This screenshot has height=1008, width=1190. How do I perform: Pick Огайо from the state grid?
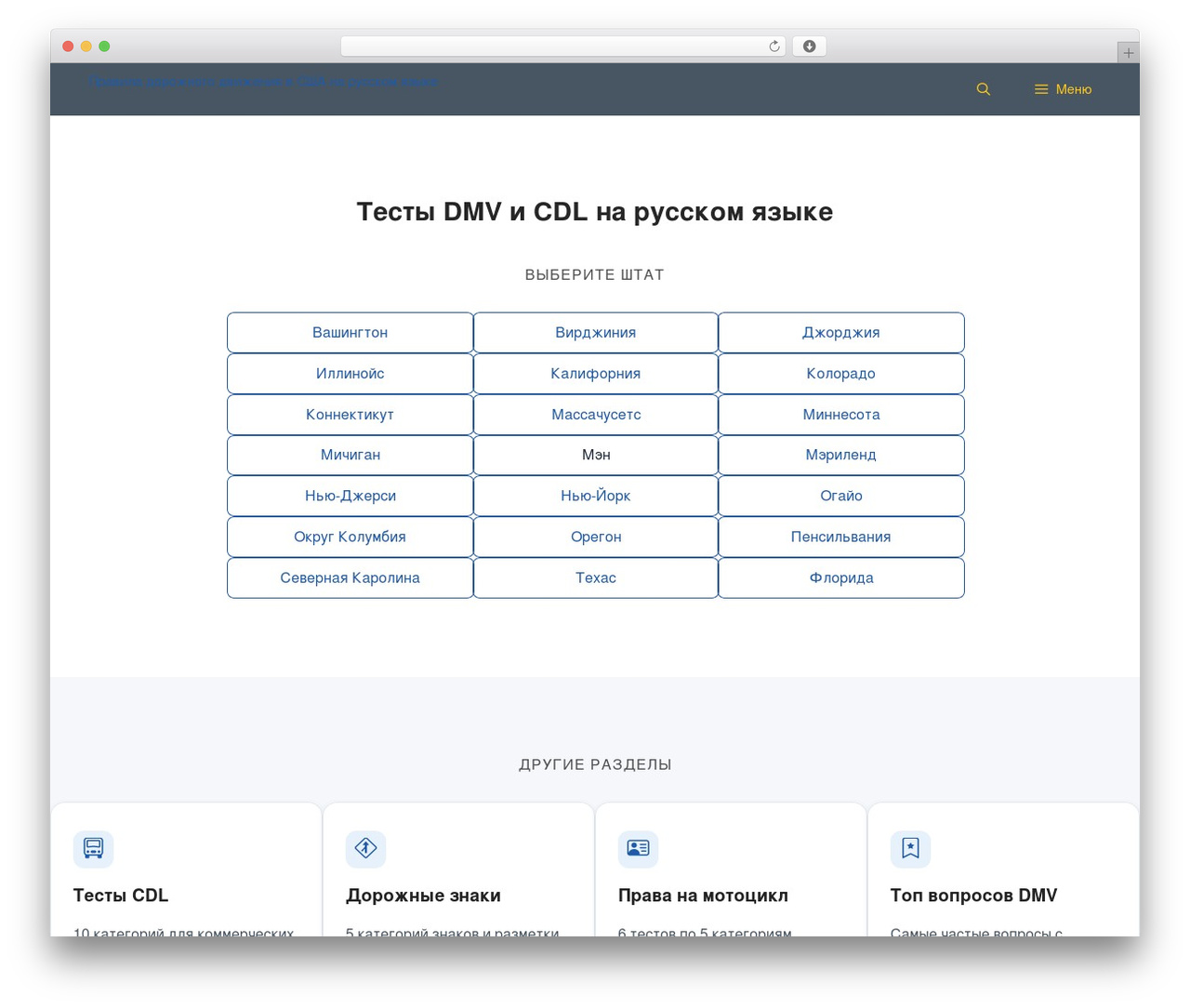pos(841,496)
